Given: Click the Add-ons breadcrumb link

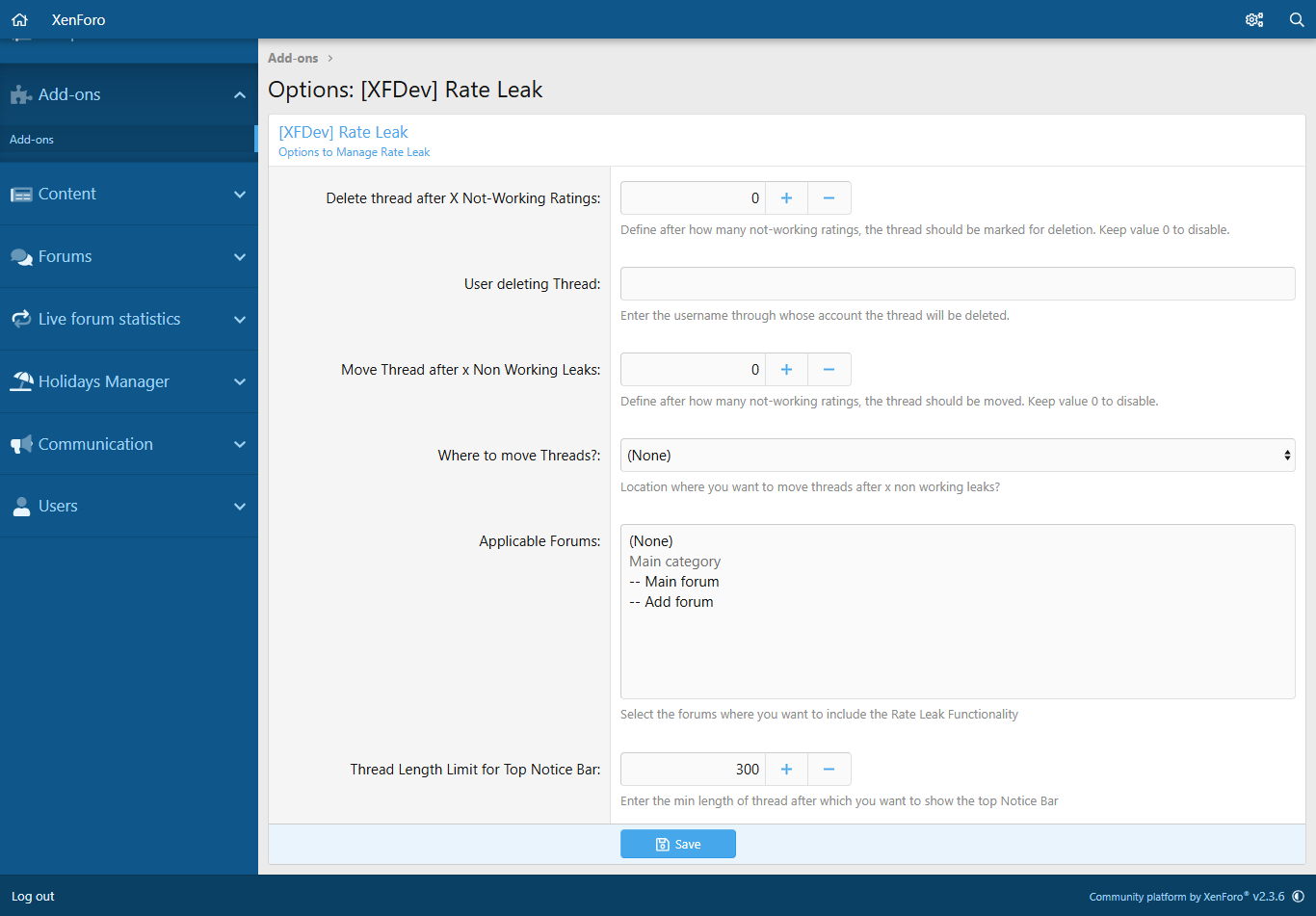Looking at the screenshot, I should (x=293, y=59).
